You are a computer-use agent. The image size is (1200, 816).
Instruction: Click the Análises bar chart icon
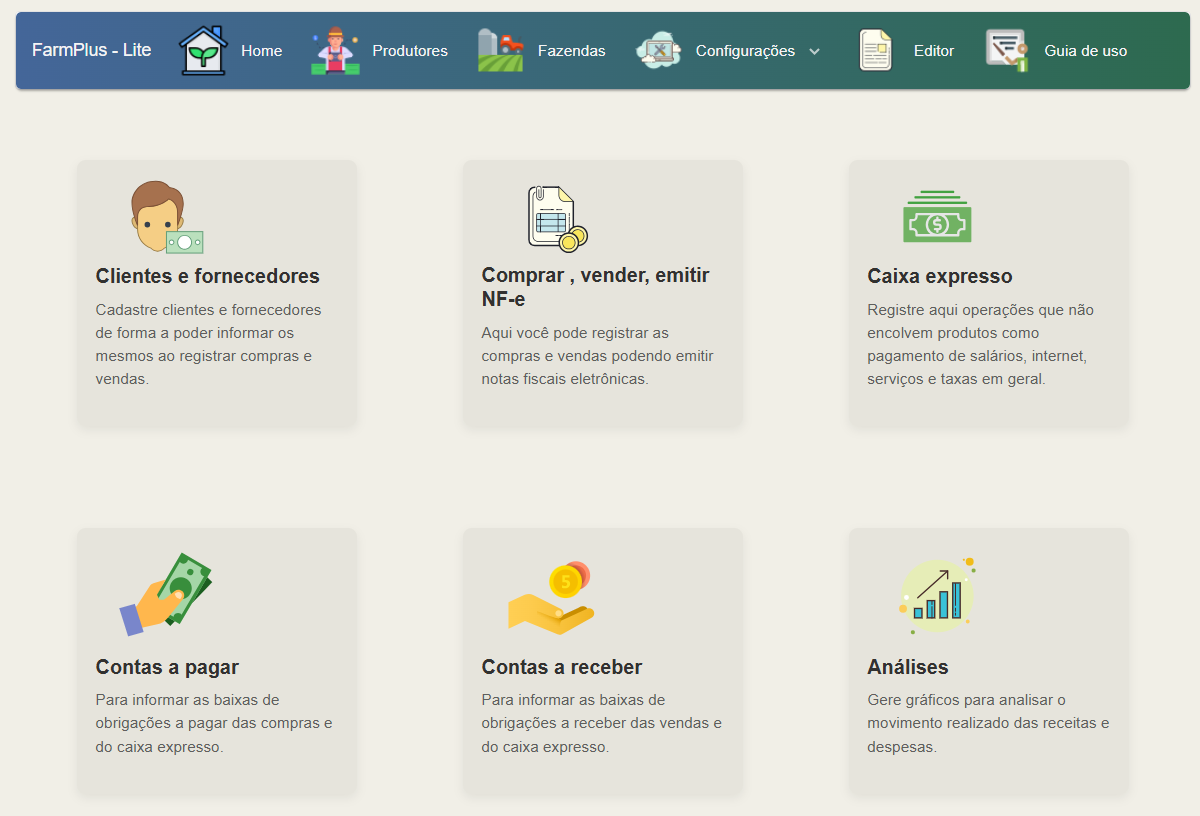click(x=937, y=595)
